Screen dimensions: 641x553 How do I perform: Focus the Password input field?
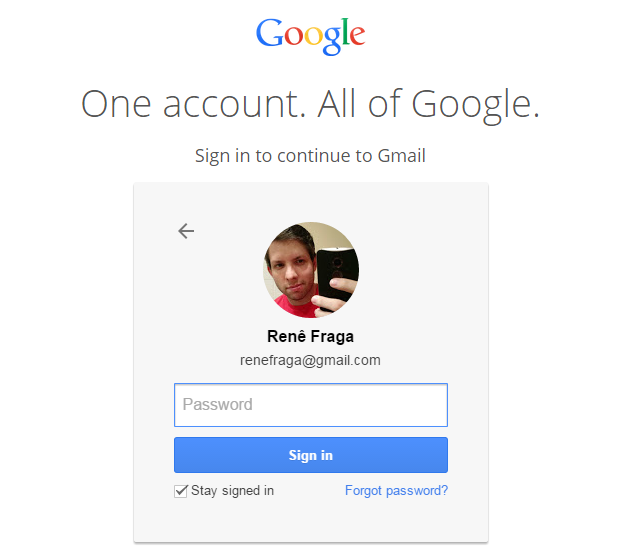tap(311, 405)
